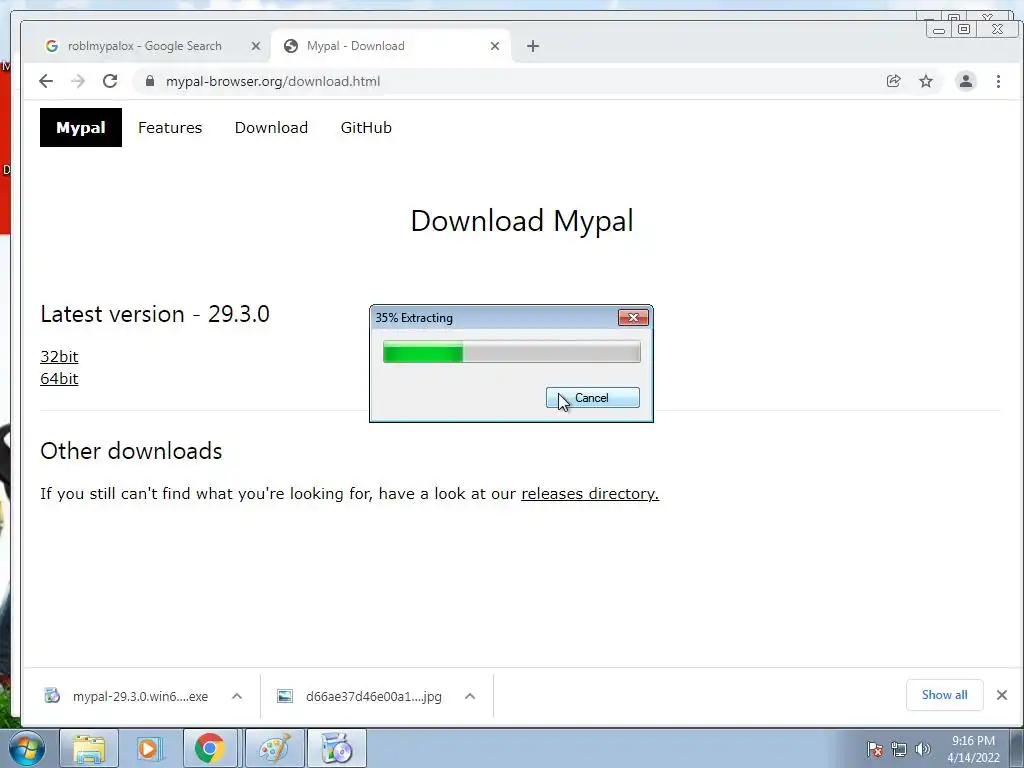Open mypal-29.3.0.win6 exe download item
The width and height of the screenshot is (1024, 768).
127,696
